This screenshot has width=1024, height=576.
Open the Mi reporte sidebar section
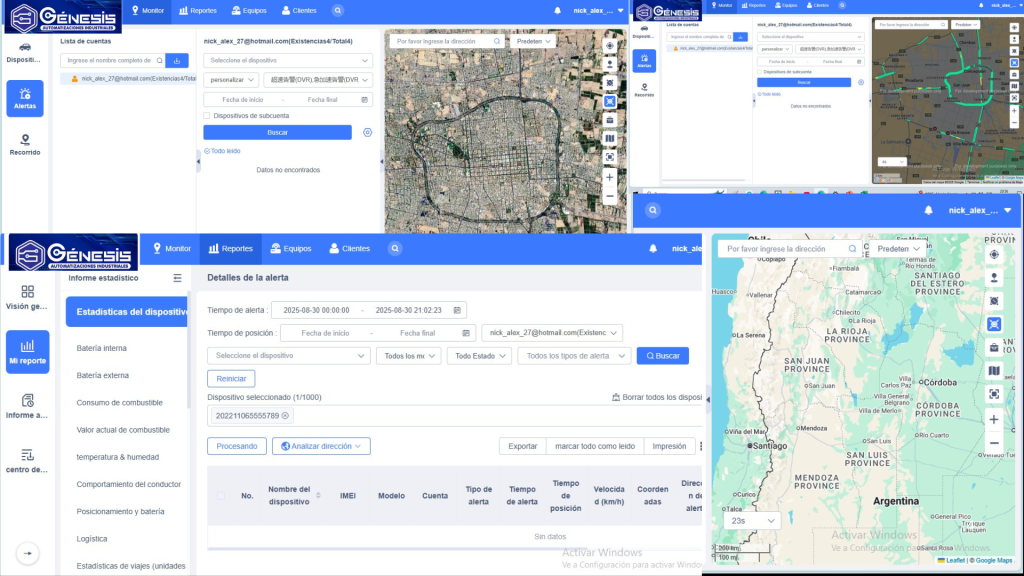pyautogui.click(x=27, y=351)
